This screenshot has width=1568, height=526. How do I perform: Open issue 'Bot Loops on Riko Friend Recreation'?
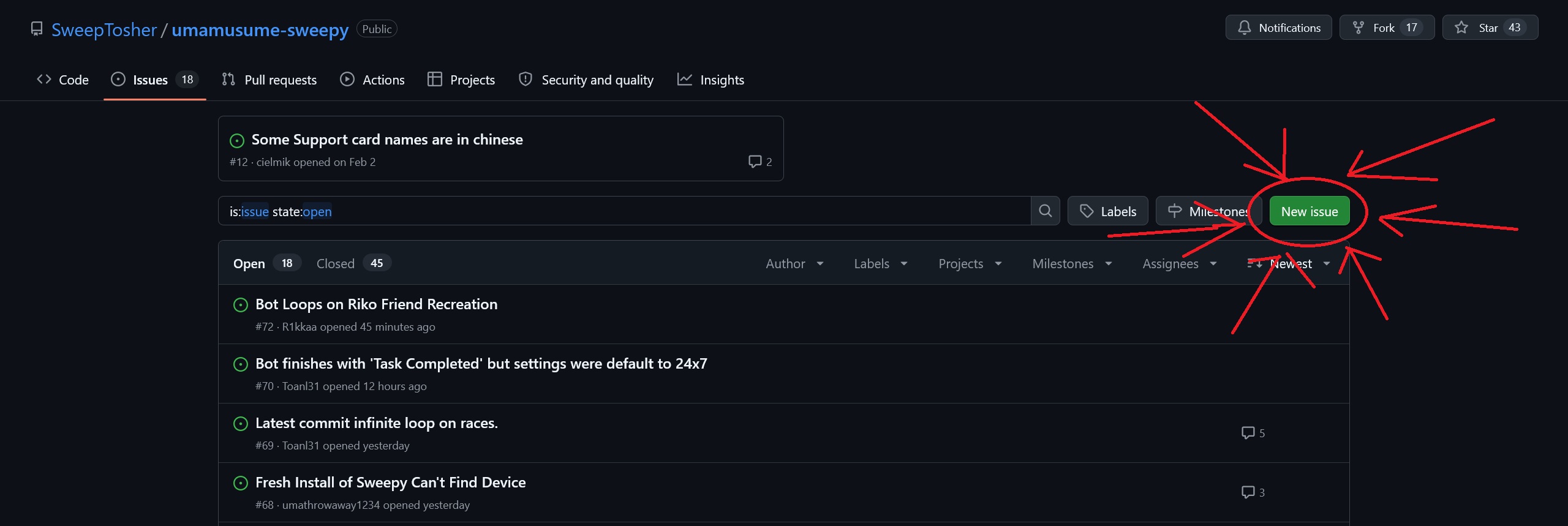point(376,304)
